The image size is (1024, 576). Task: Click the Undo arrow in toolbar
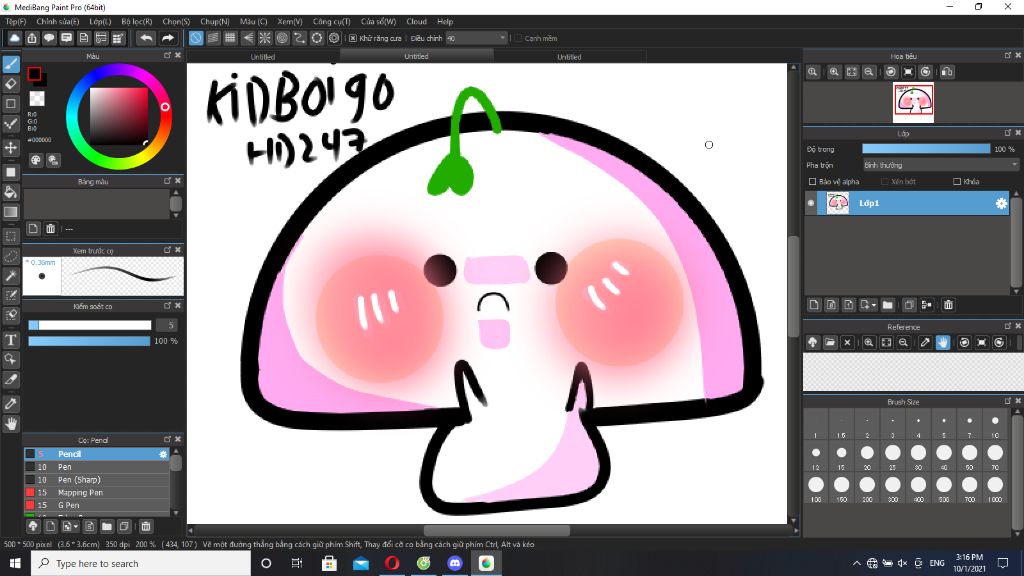[146, 38]
